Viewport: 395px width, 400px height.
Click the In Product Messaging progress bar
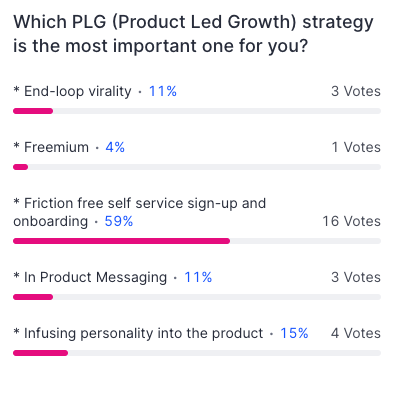[197, 297]
